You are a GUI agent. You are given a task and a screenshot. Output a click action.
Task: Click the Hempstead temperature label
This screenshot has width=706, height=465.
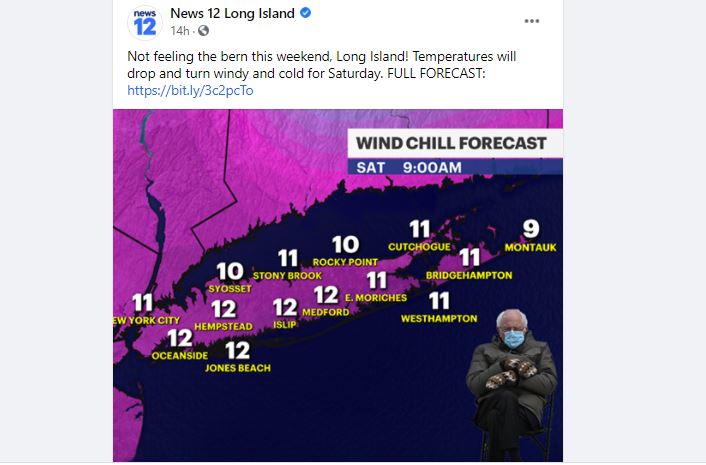coord(224,309)
